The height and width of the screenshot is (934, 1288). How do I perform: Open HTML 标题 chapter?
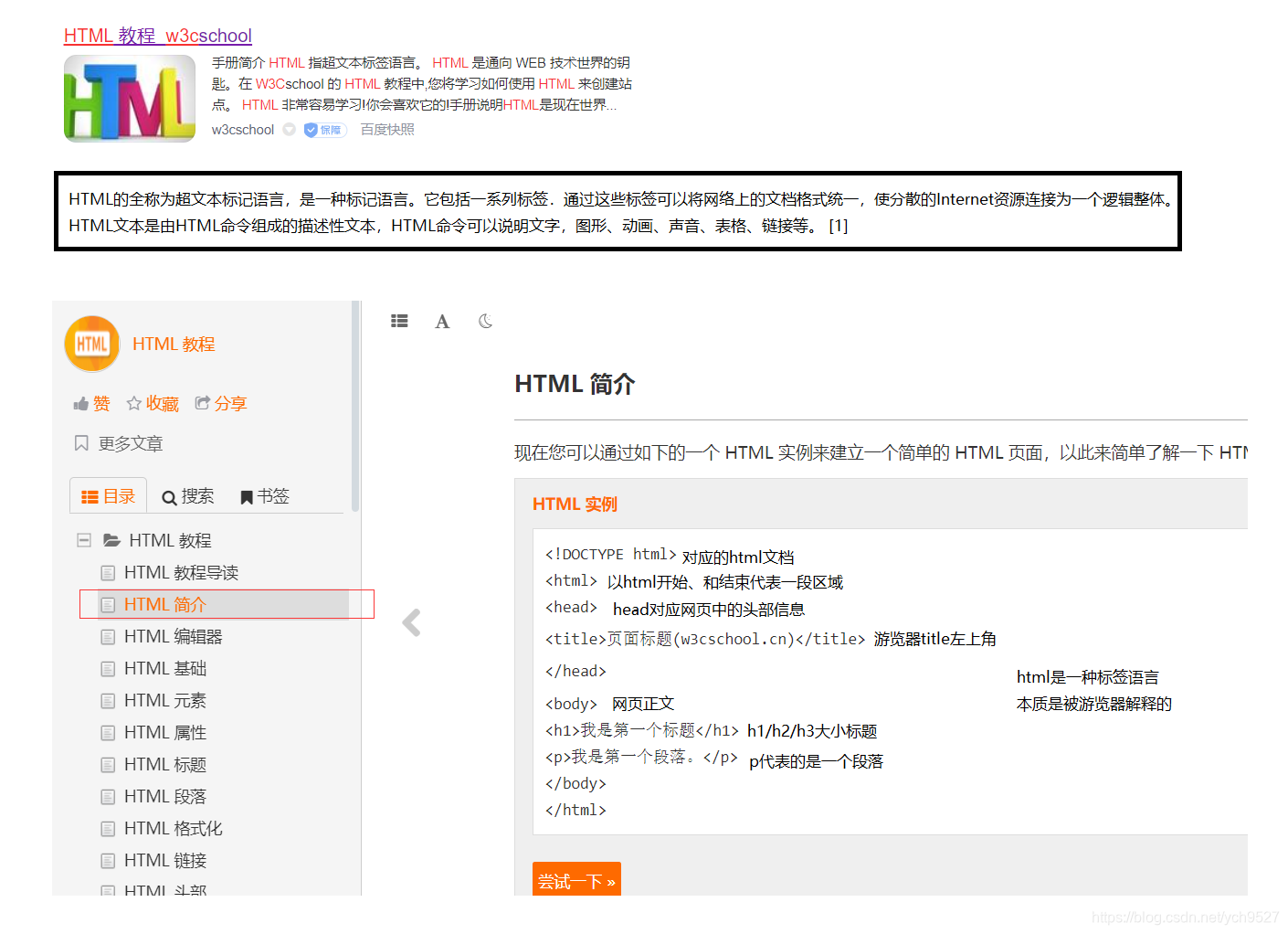click(x=165, y=764)
